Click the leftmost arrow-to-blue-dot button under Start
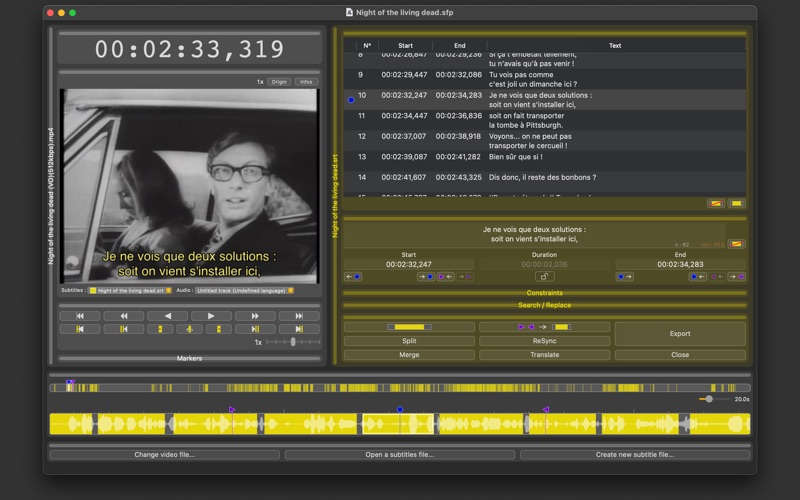800x500 pixels. click(x=353, y=277)
